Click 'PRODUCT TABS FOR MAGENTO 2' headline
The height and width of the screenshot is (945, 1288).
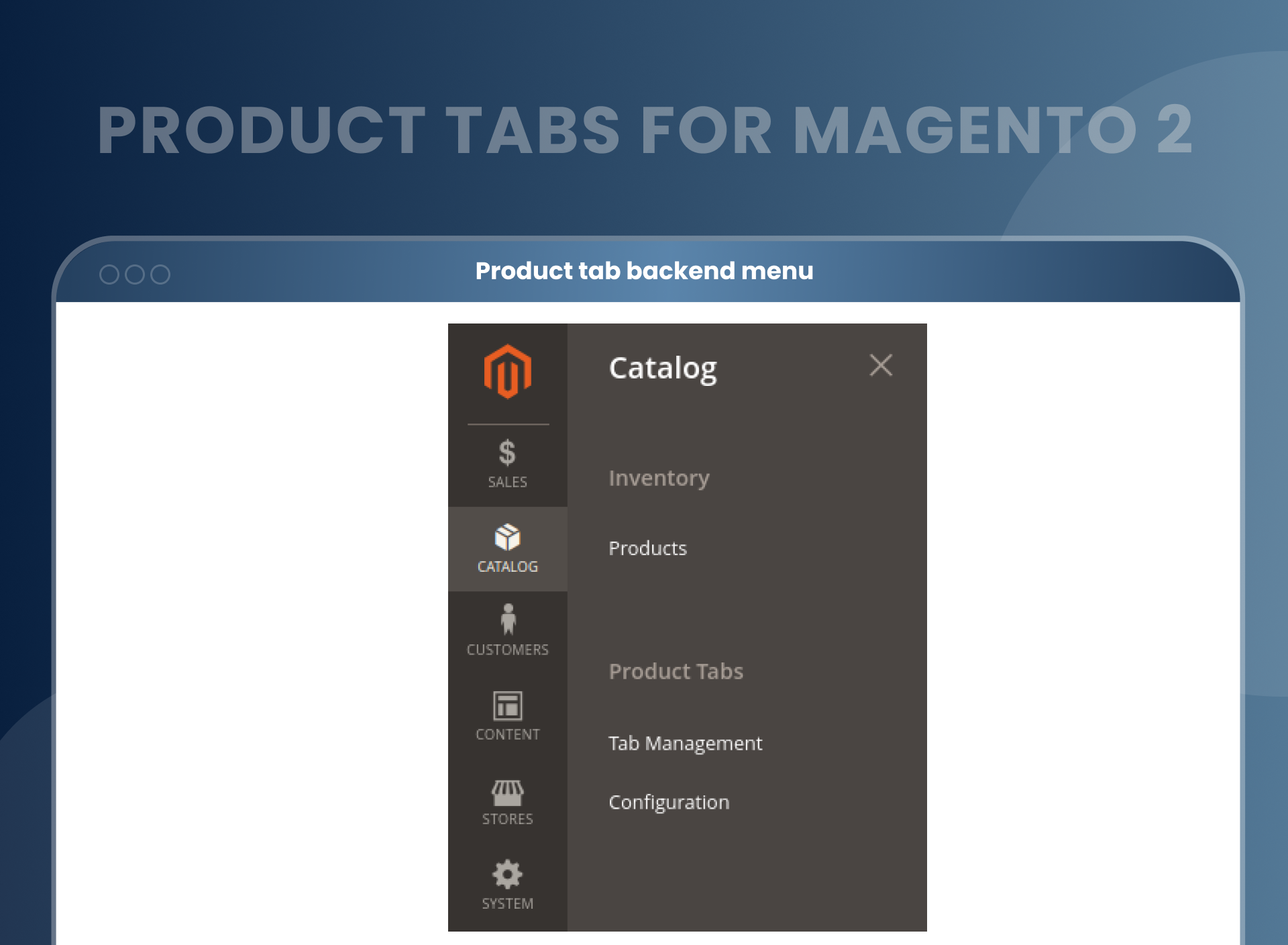click(x=645, y=130)
